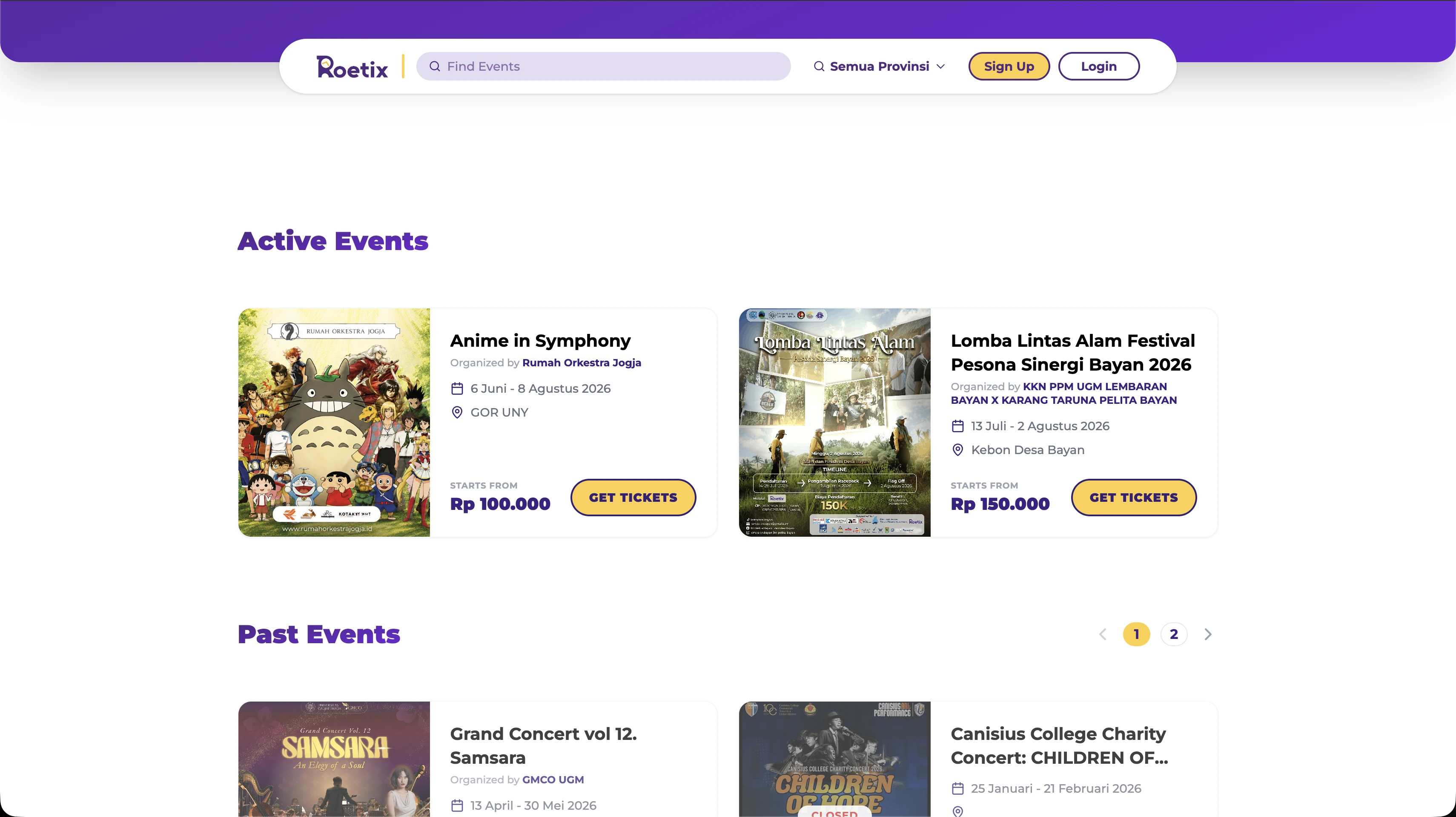Visit organizer Rumah Orkestra Jogja
1456x817 pixels.
pyautogui.click(x=582, y=362)
